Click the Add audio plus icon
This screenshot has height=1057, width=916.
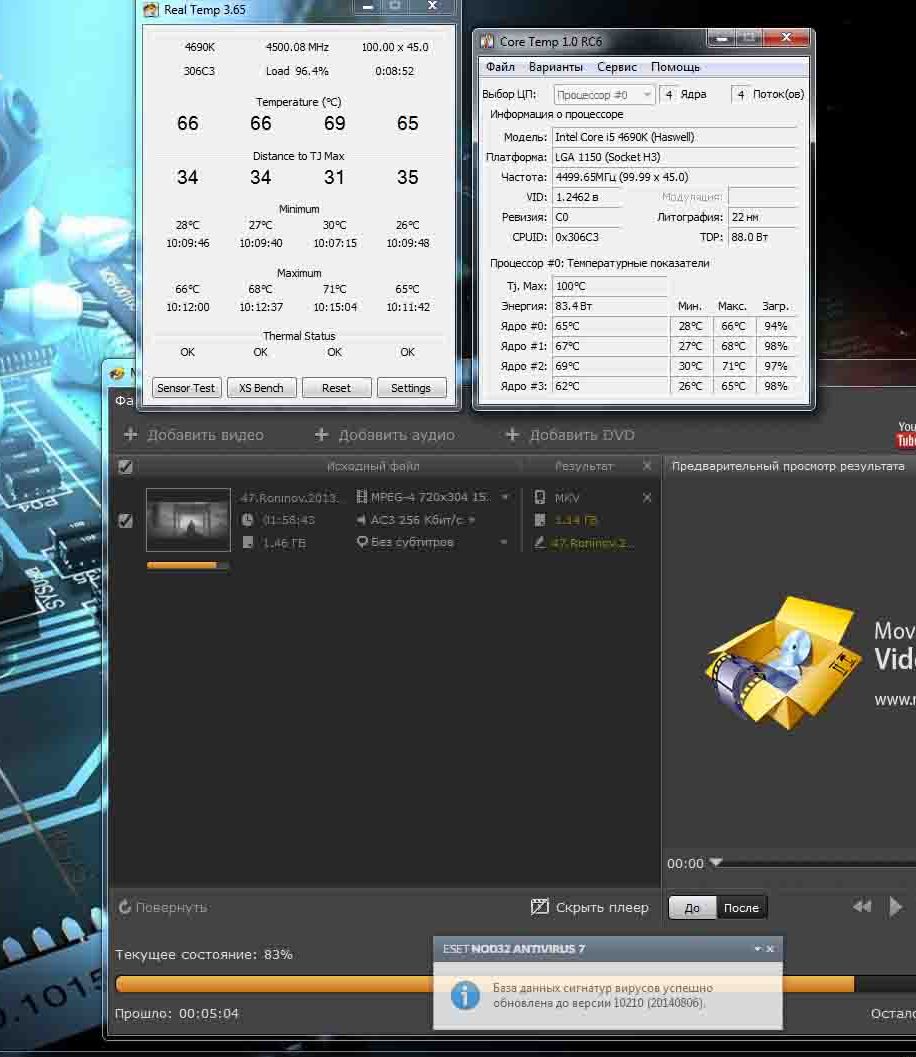(x=322, y=434)
